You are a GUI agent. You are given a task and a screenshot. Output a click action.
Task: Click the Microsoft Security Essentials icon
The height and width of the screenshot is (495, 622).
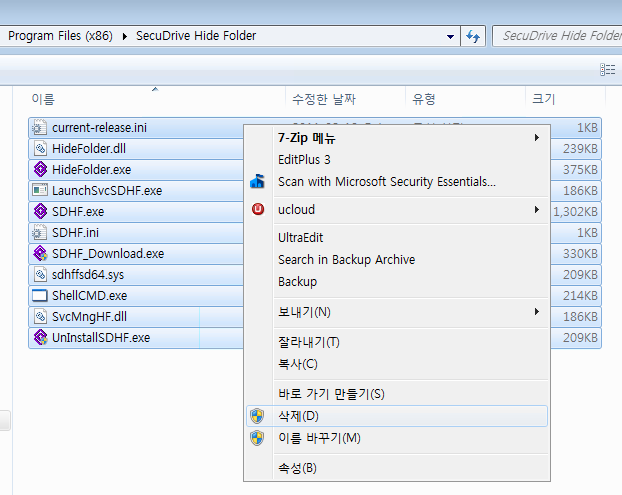coord(257,181)
